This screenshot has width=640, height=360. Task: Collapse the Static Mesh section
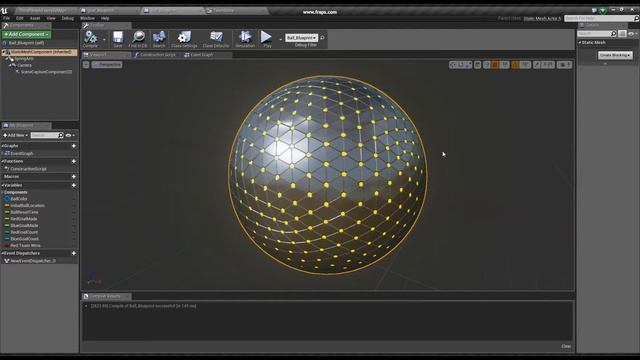click(x=580, y=42)
